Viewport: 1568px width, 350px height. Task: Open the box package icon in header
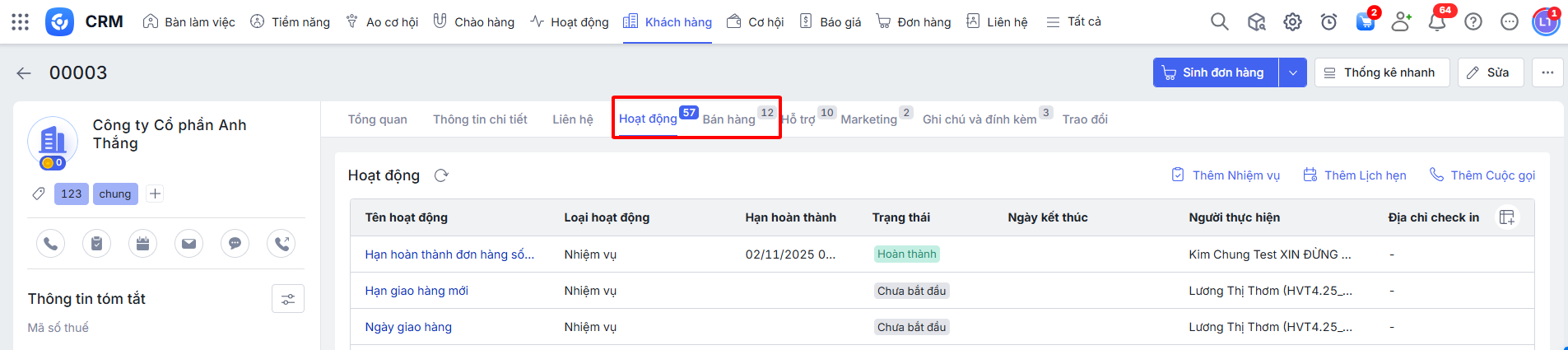1256,22
